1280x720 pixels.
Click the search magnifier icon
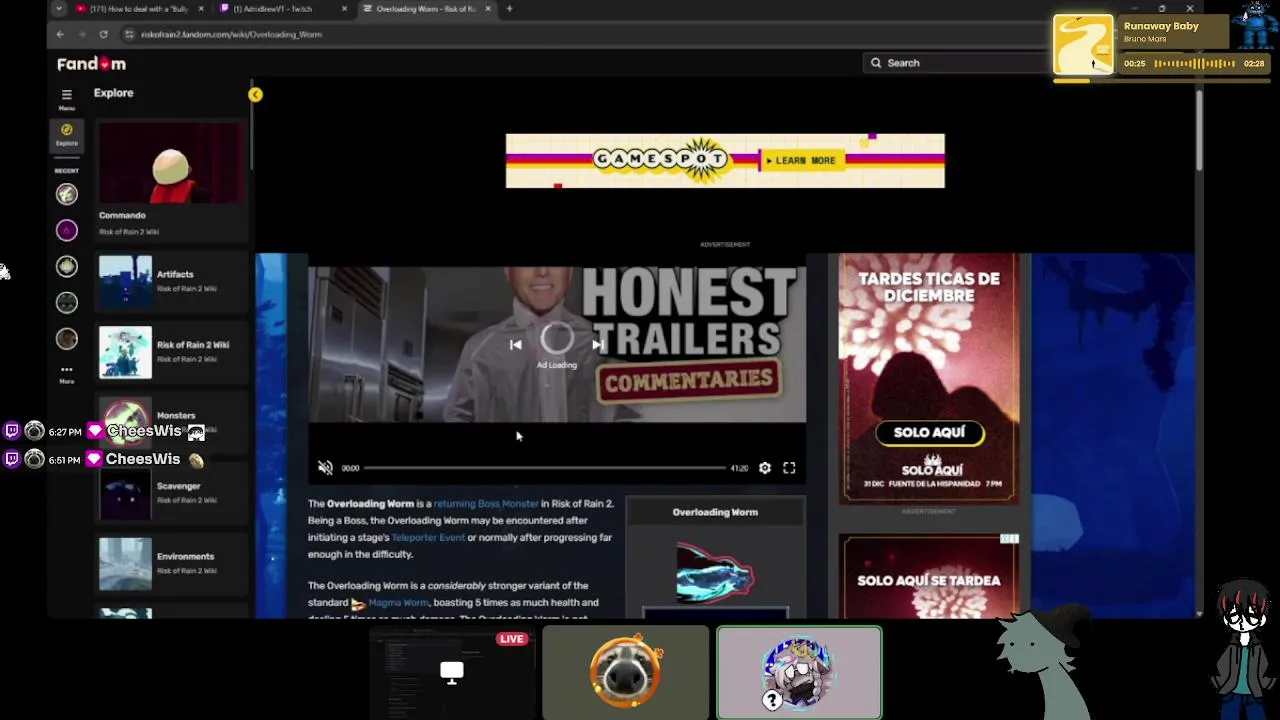[876, 63]
